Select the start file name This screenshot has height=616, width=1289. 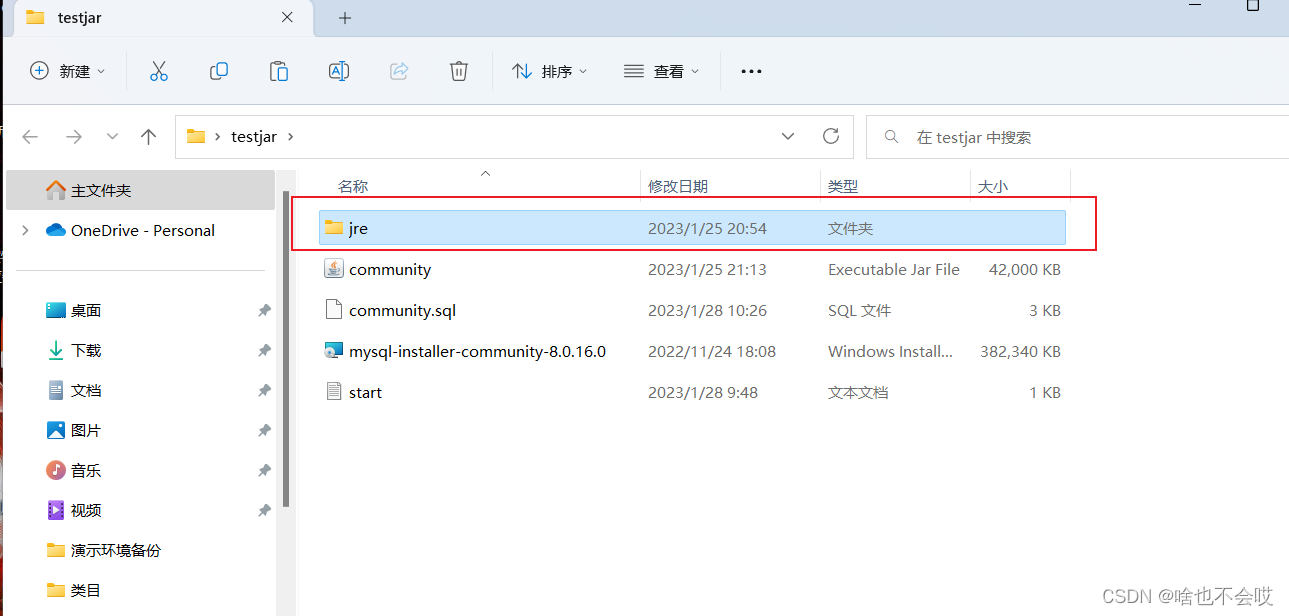tap(365, 392)
